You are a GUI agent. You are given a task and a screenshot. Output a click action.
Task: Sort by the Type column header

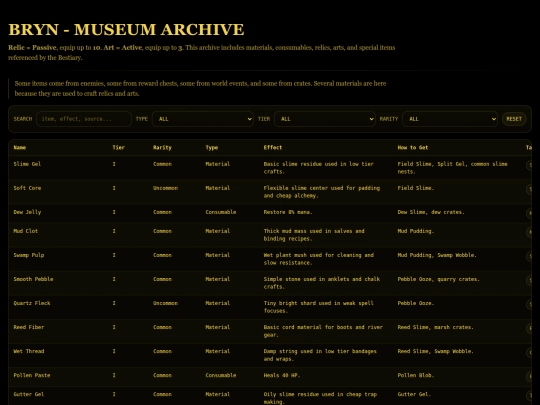click(211, 147)
